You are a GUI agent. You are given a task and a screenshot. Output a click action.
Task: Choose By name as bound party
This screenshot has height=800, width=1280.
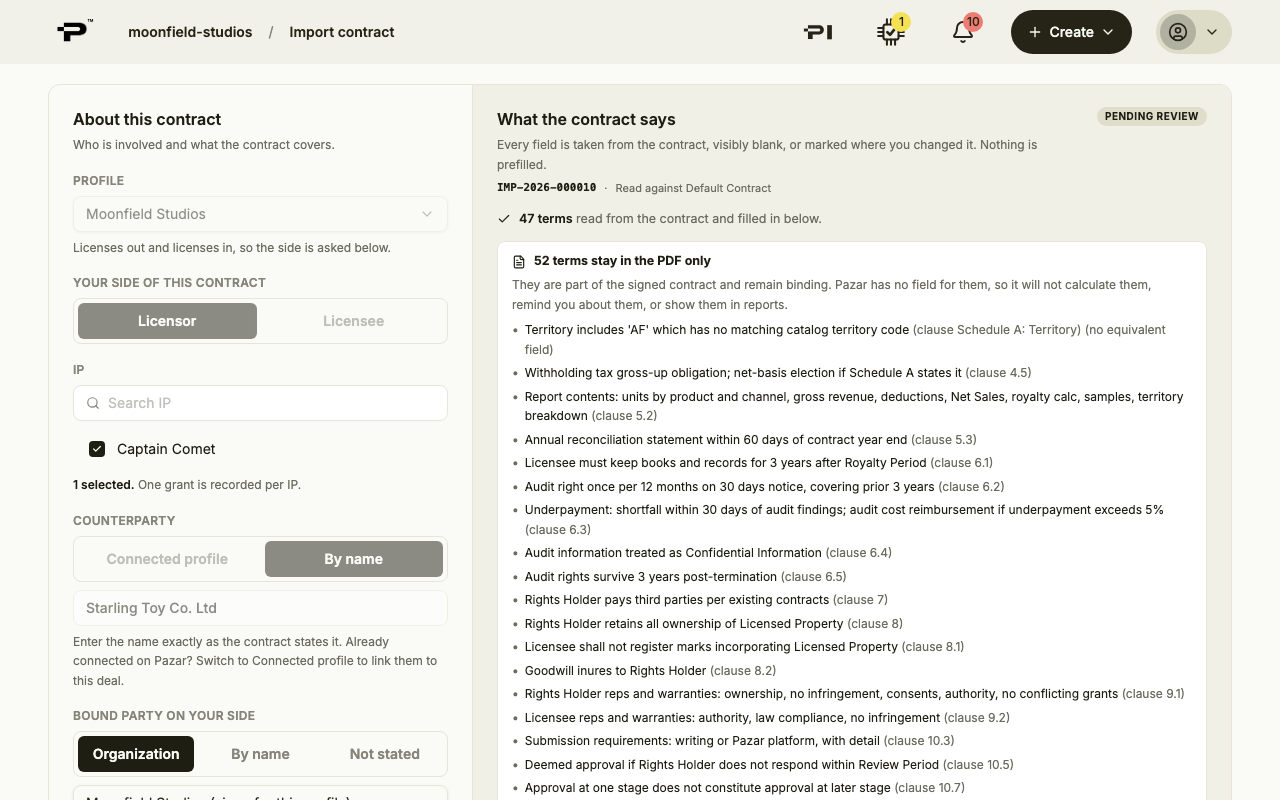coord(260,754)
